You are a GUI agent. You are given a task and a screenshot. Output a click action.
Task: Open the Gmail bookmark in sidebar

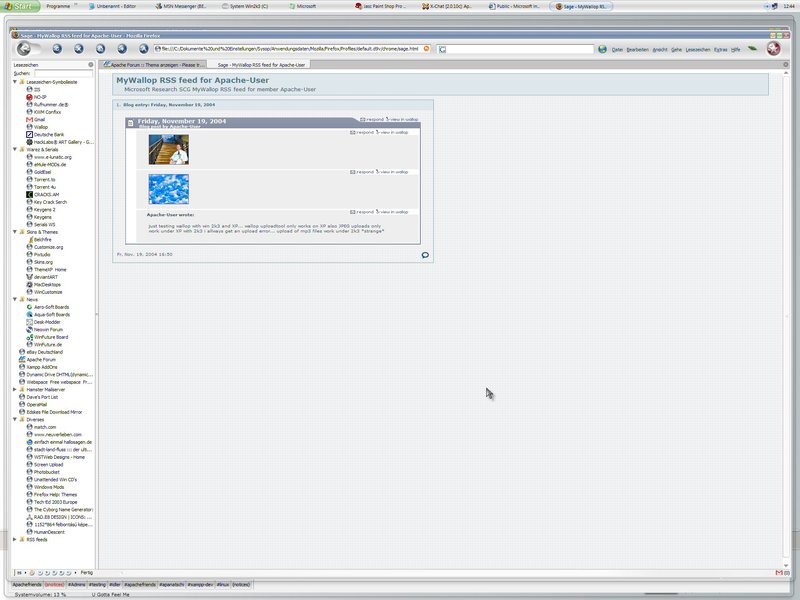(x=40, y=119)
